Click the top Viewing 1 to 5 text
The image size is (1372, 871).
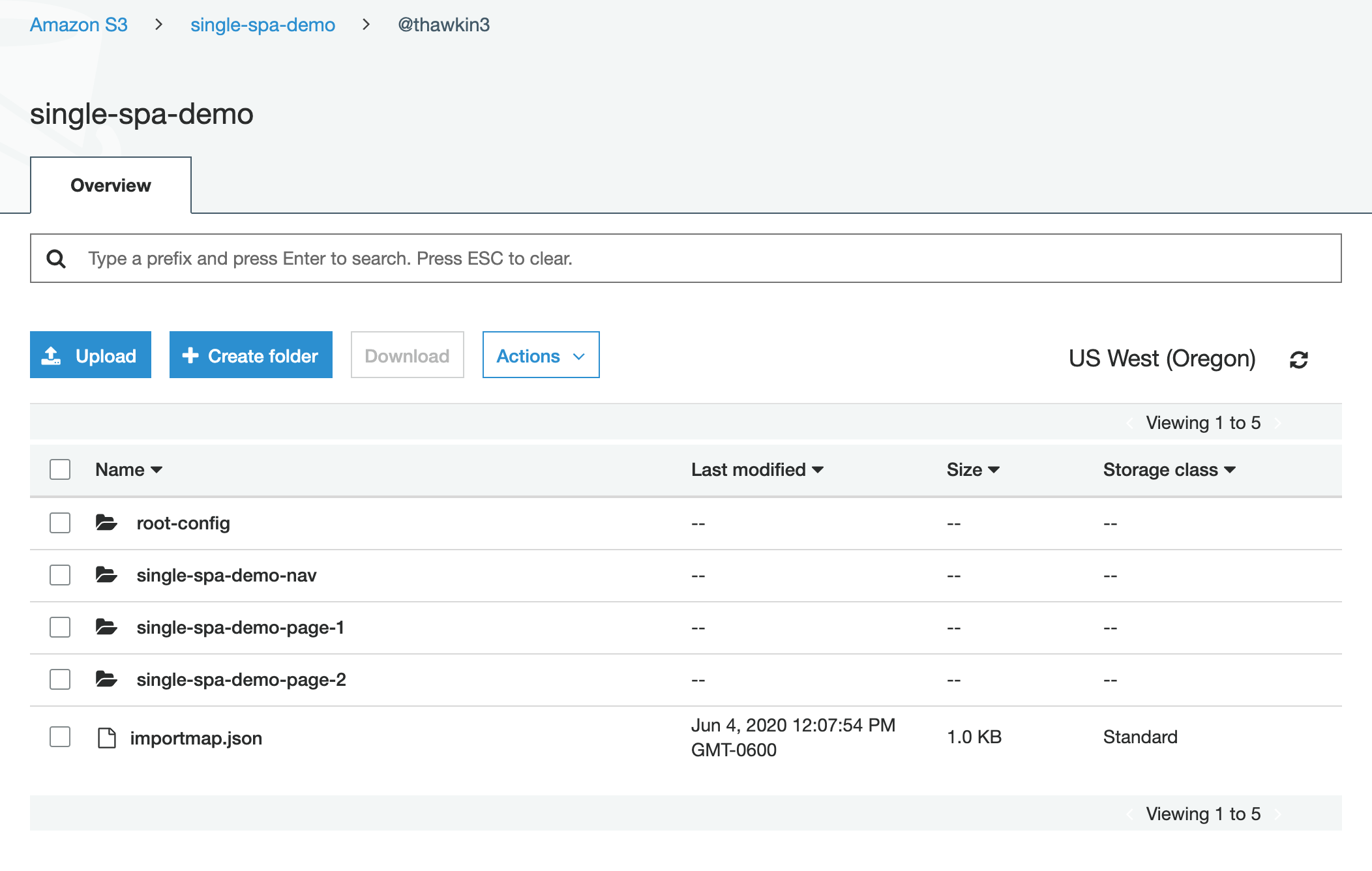(1203, 422)
